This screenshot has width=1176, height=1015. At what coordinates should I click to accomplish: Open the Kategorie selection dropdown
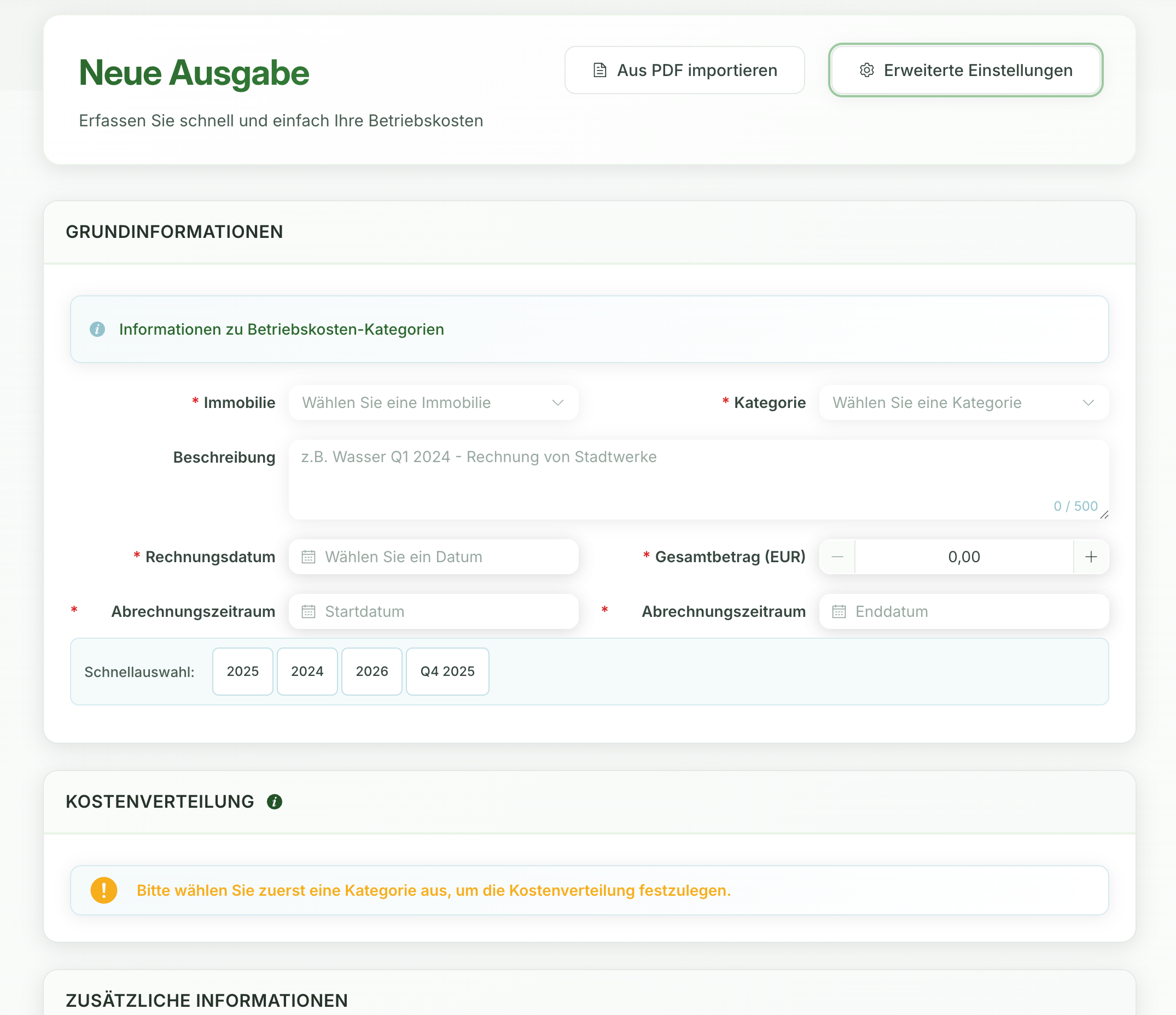click(962, 402)
